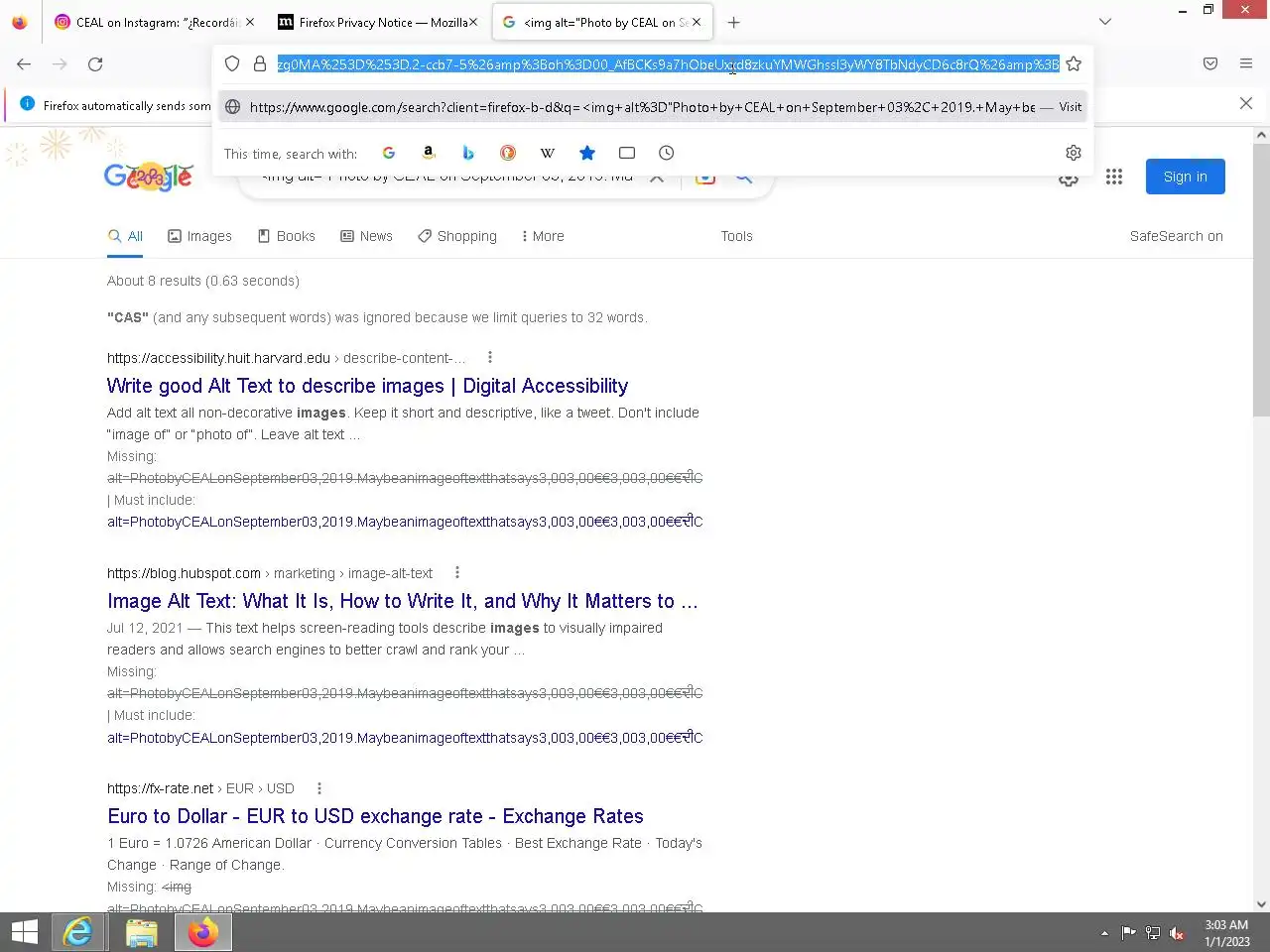Search this time with Google
1270x952 pixels.
pos(389,153)
